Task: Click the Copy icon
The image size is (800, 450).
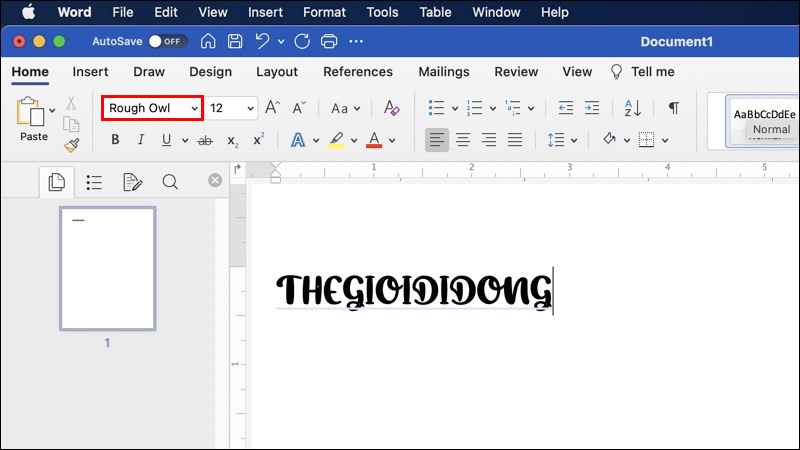Action: (71, 124)
